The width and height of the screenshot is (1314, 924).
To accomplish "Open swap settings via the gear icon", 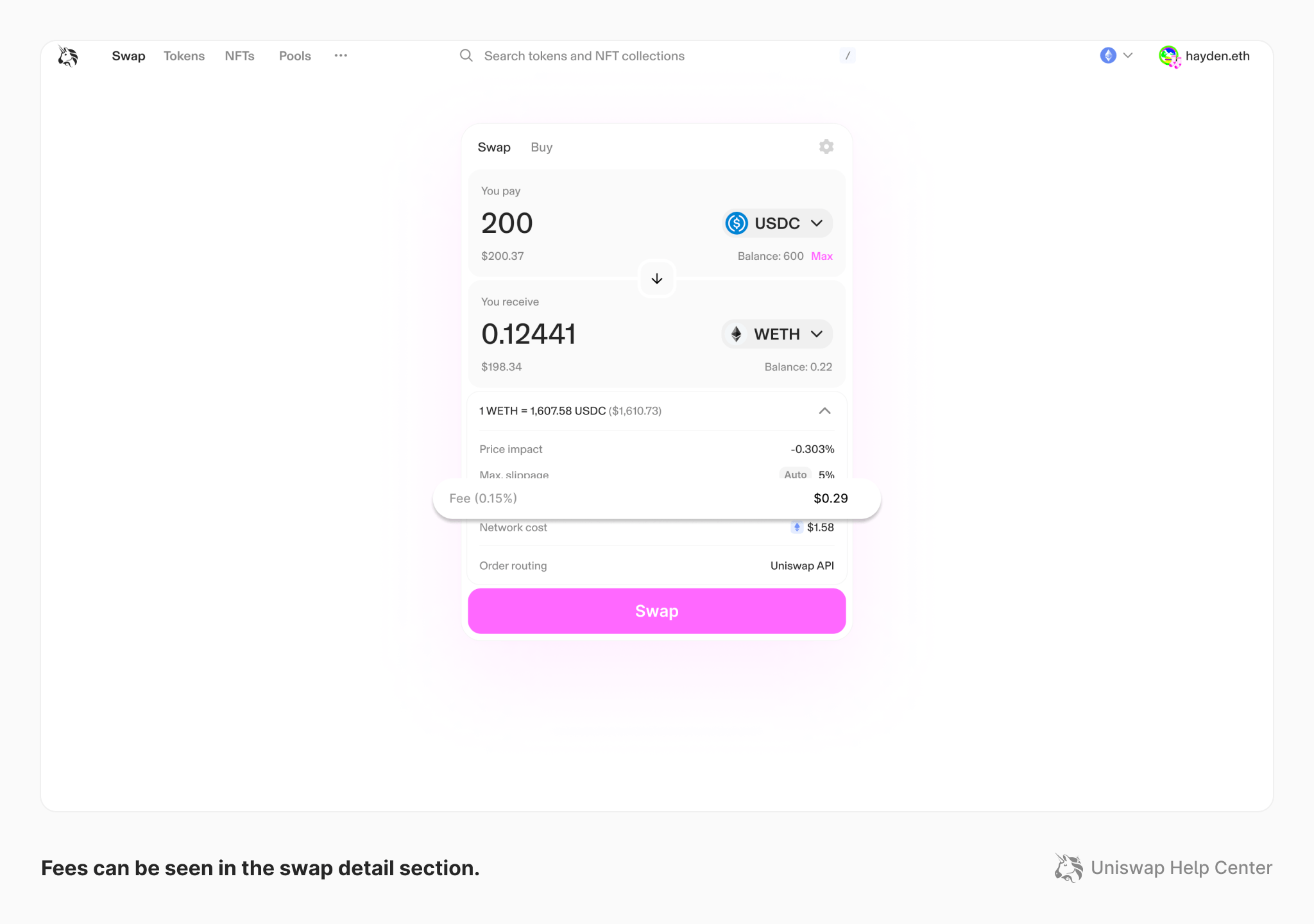I will (x=826, y=146).
